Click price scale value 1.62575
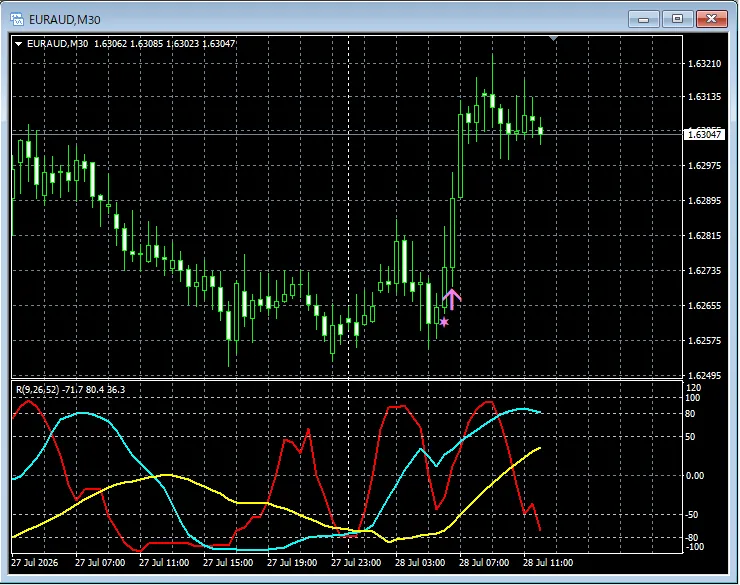Screen dimensions: 740x585 (x=705, y=340)
